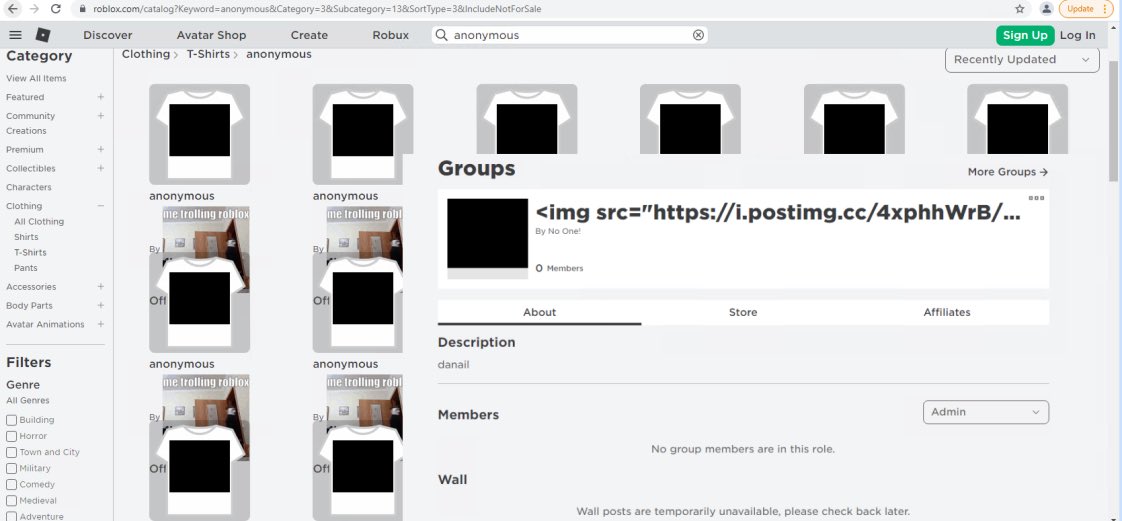Check the Medieval genre checkbox

click(x=11, y=501)
